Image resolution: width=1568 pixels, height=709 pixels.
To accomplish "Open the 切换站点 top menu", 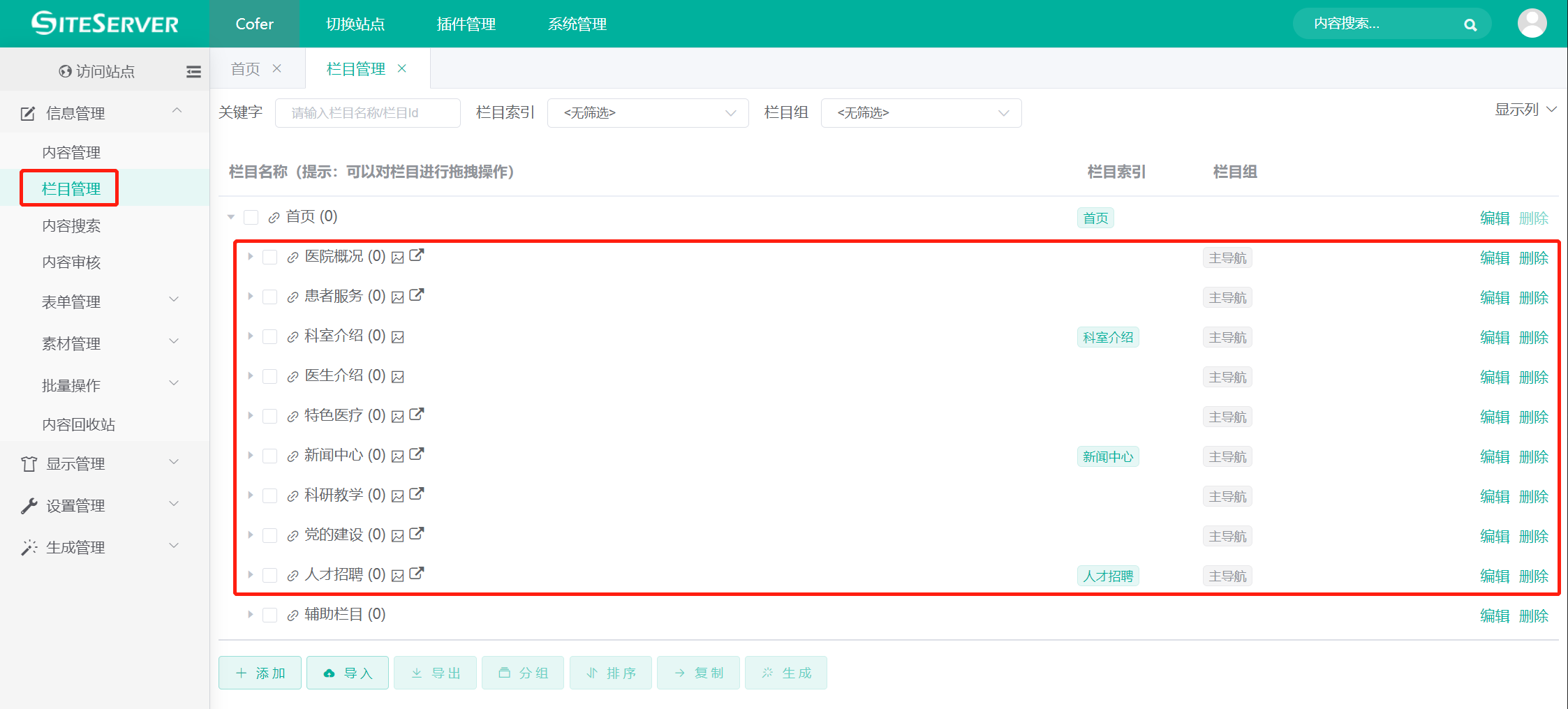I will (x=355, y=24).
